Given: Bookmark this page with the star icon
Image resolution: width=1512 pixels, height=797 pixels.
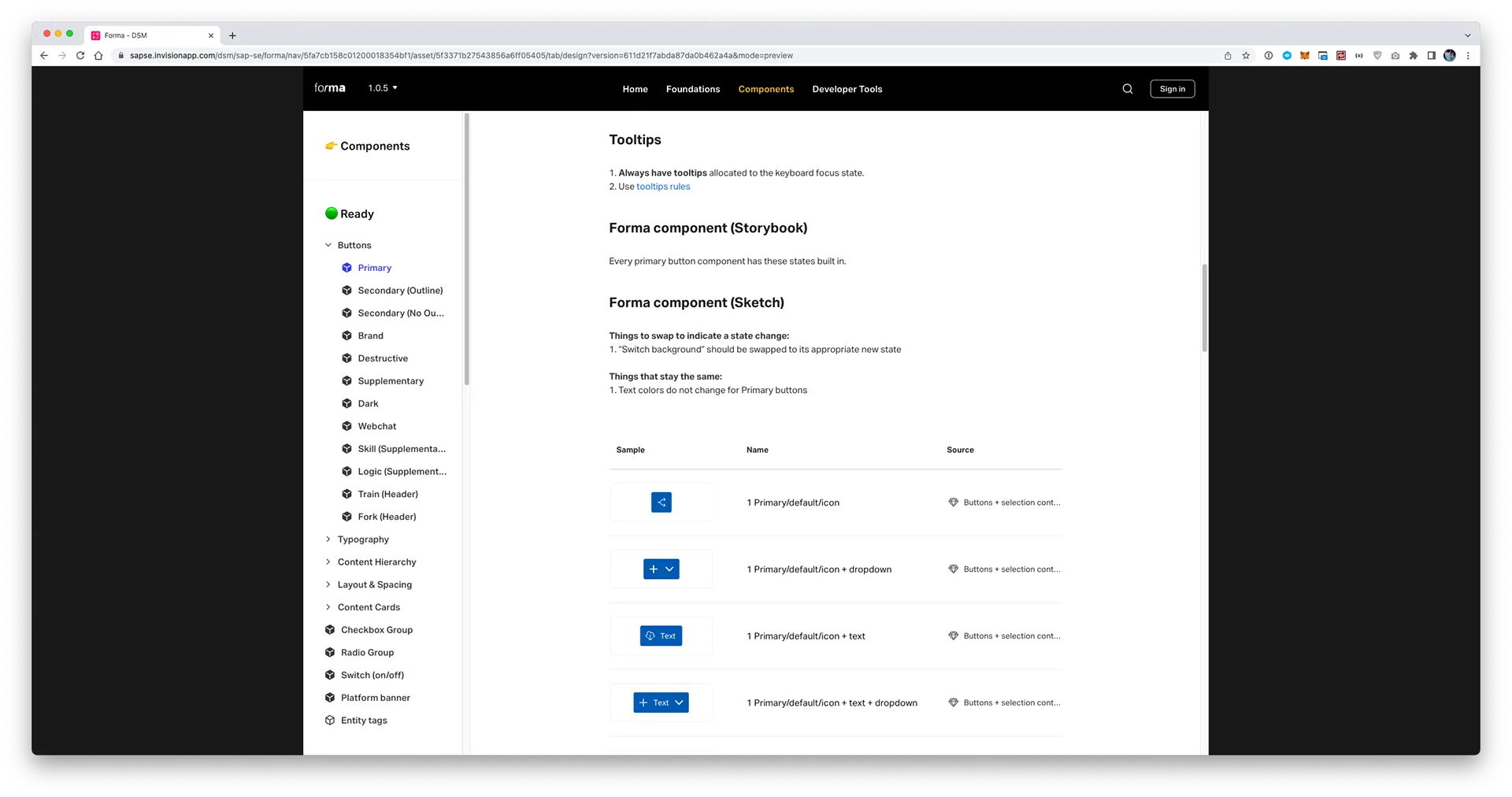Looking at the screenshot, I should (1246, 56).
